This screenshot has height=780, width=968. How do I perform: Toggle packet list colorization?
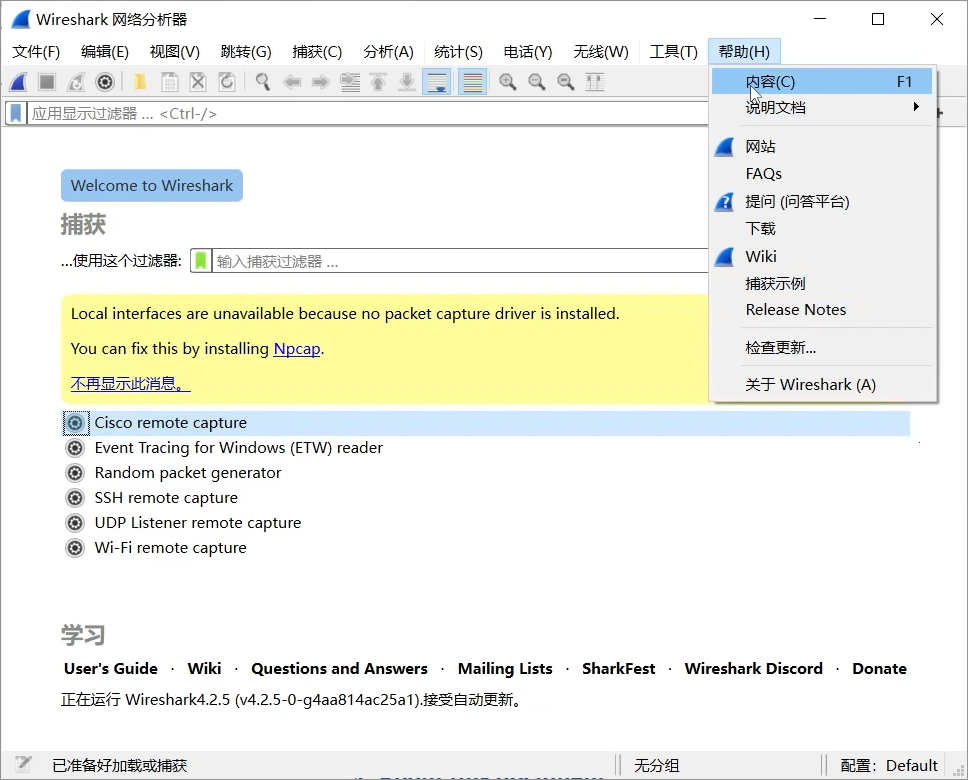[473, 82]
